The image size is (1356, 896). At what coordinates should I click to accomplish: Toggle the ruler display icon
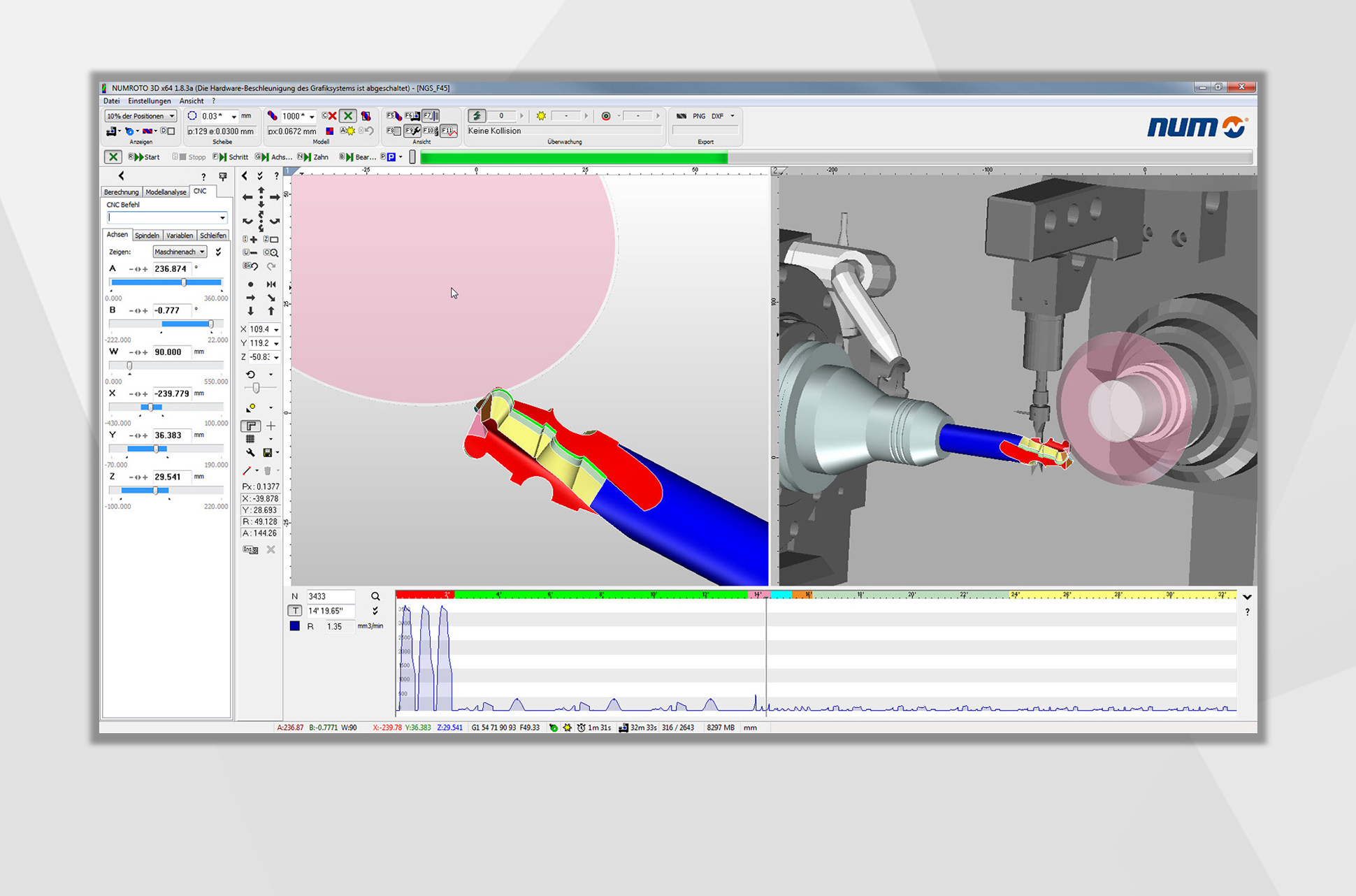[251, 426]
